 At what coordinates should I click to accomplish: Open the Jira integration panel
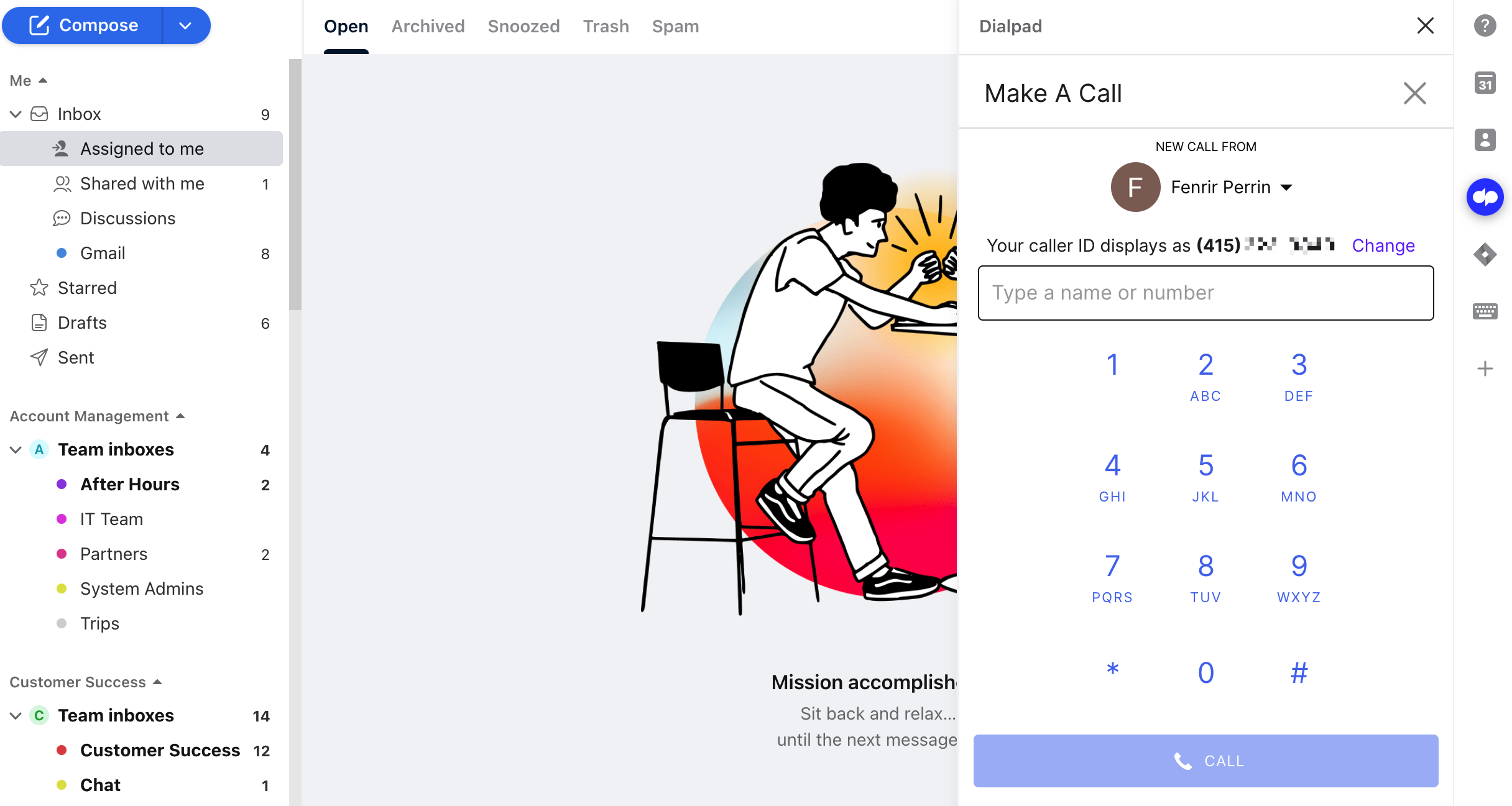point(1486,254)
